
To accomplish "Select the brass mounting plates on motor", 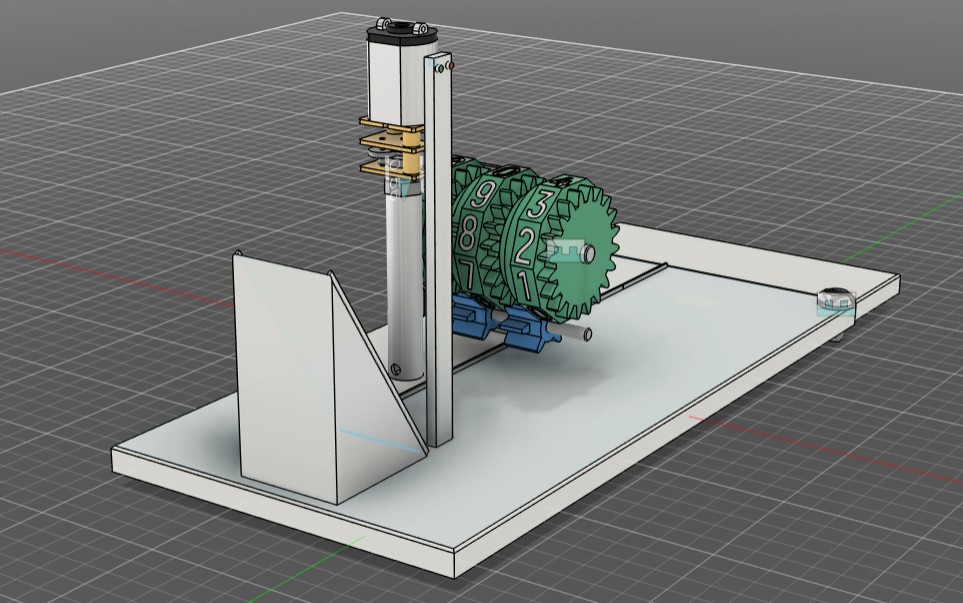I will (x=388, y=148).
